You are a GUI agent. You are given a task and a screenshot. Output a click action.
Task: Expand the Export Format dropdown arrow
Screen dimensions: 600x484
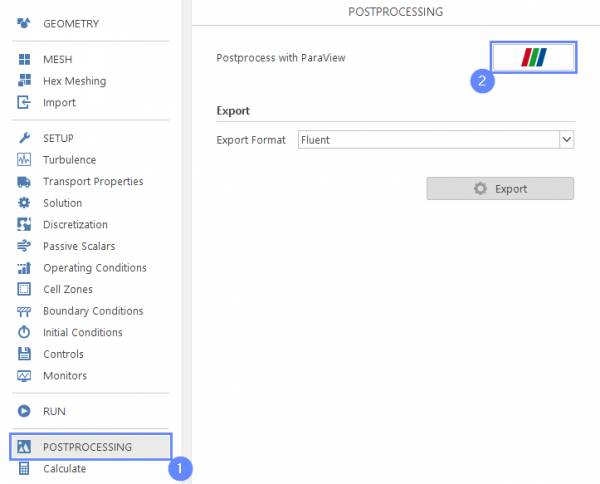(x=567, y=140)
